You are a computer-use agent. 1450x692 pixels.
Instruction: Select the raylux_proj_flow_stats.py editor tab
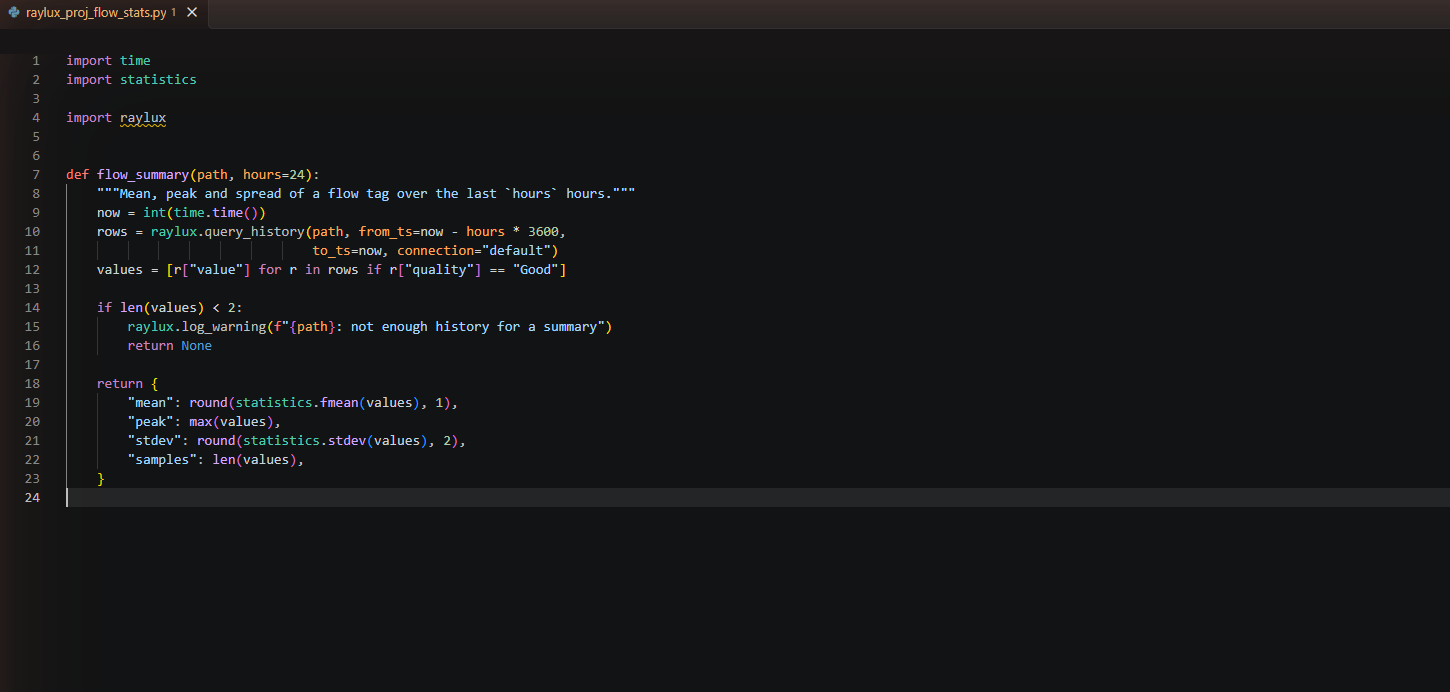pyautogui.click(x=104, y=13)
